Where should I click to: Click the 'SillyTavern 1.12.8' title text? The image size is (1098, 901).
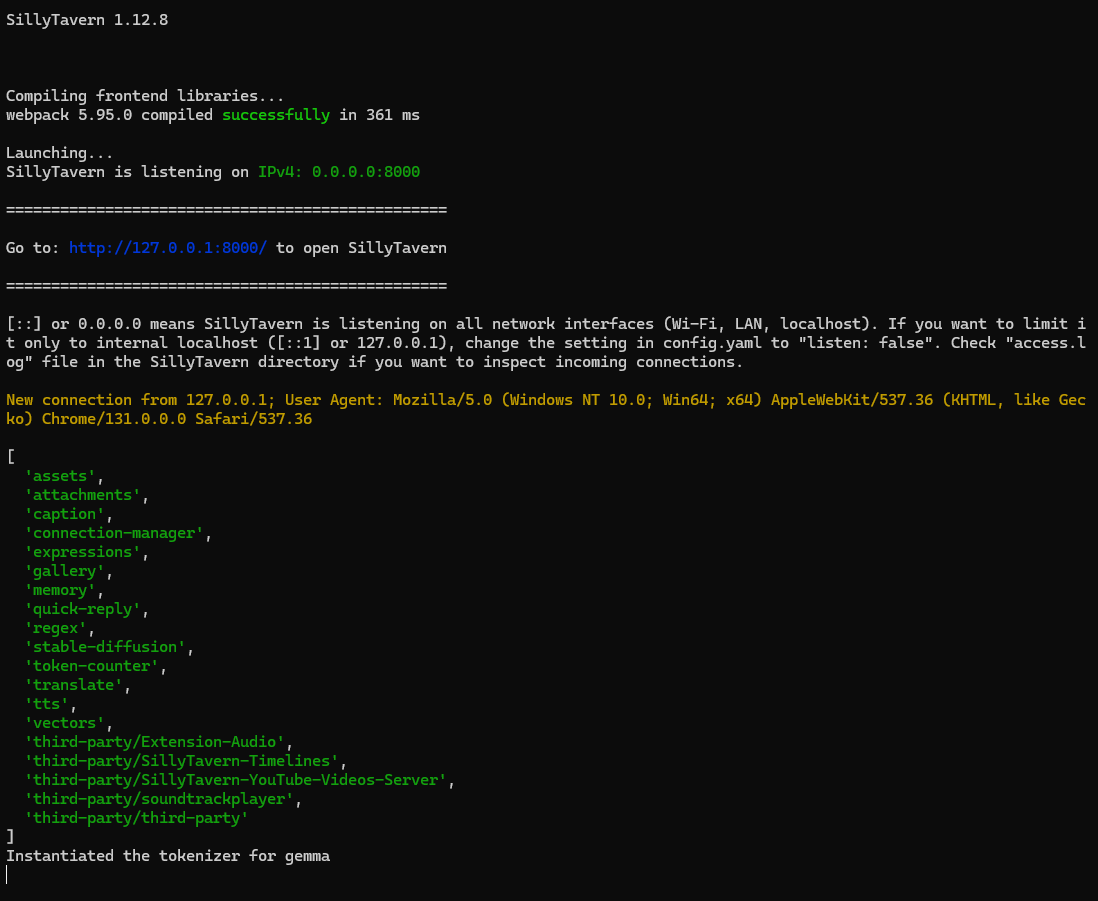(87, 20)
